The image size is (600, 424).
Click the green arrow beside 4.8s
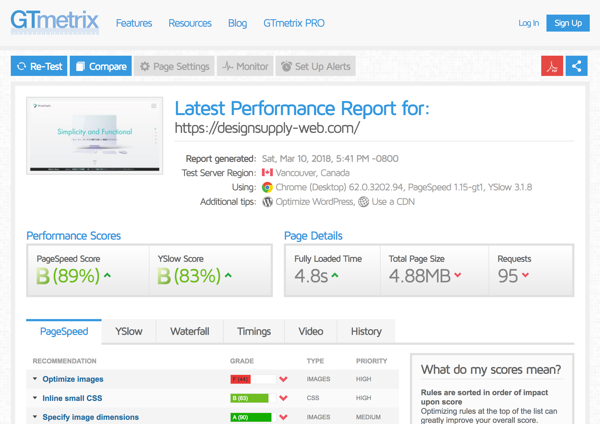pos(335,275)
